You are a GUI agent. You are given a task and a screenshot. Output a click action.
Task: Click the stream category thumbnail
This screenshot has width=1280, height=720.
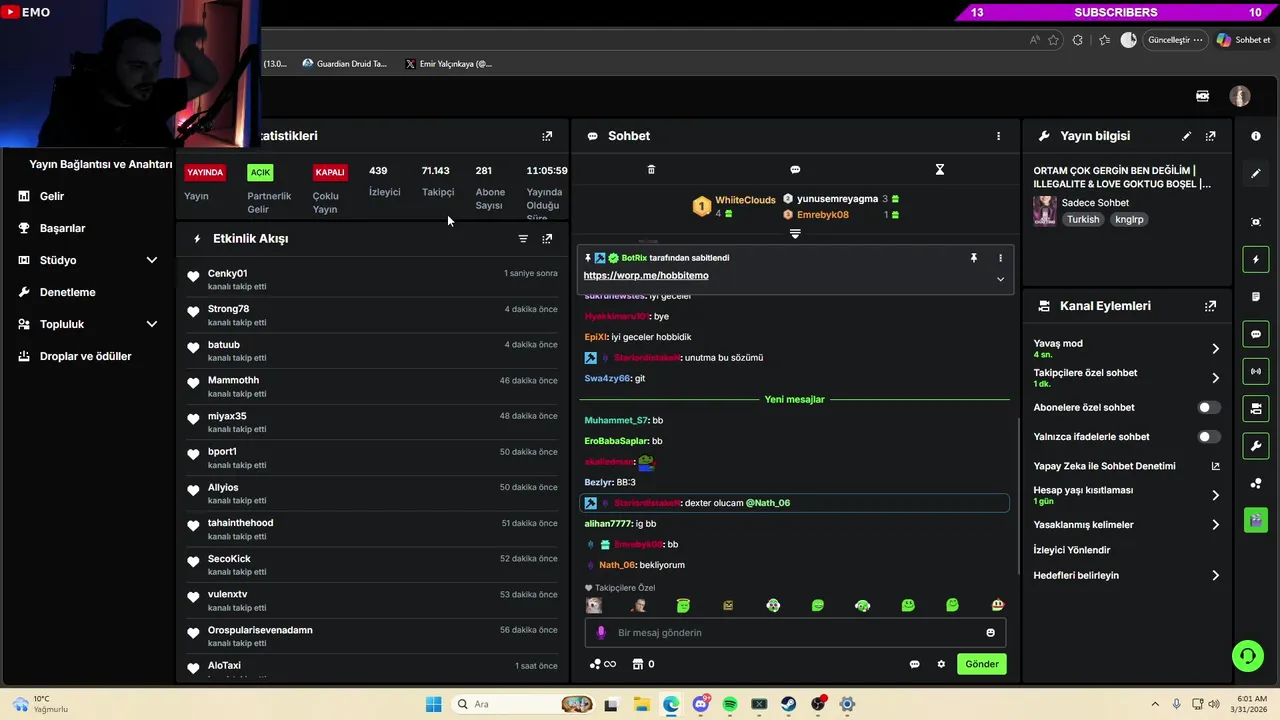coord(1045,211)
